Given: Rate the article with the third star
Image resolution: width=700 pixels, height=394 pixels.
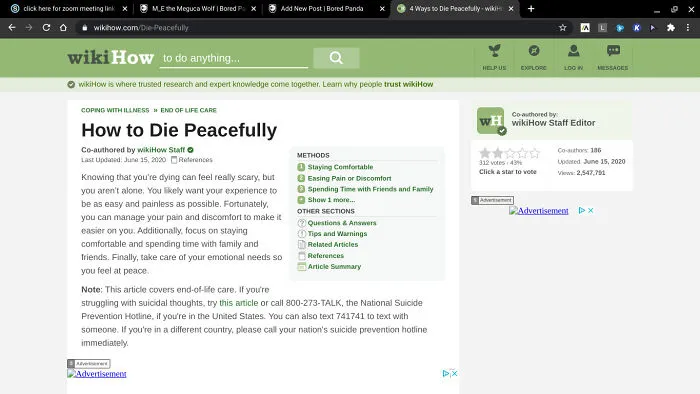Looking at the screenshot, I should coord(510,153).
